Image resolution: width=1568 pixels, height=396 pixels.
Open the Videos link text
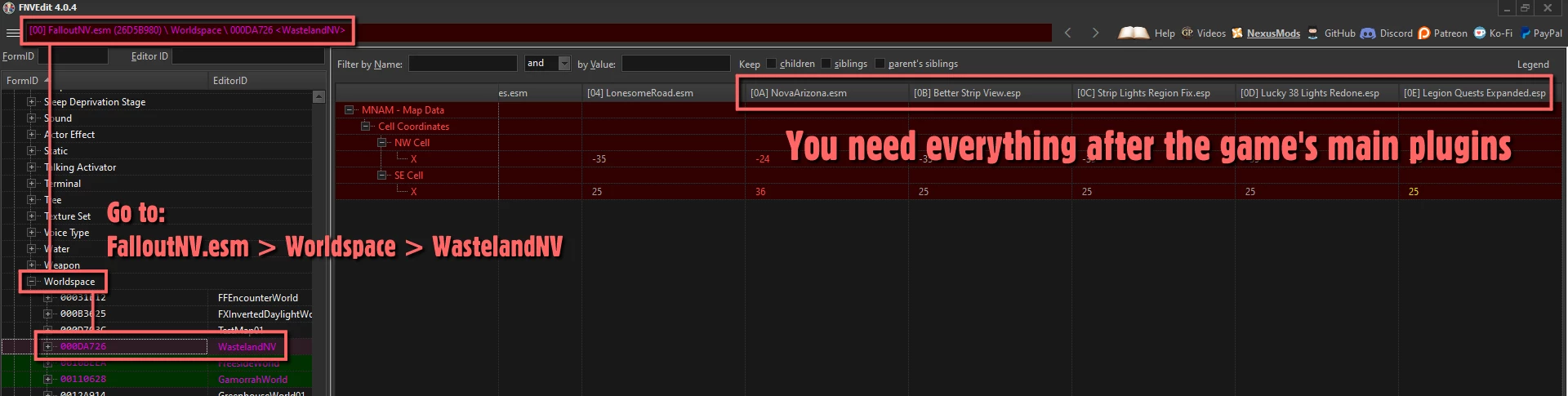coord(1211,33)
